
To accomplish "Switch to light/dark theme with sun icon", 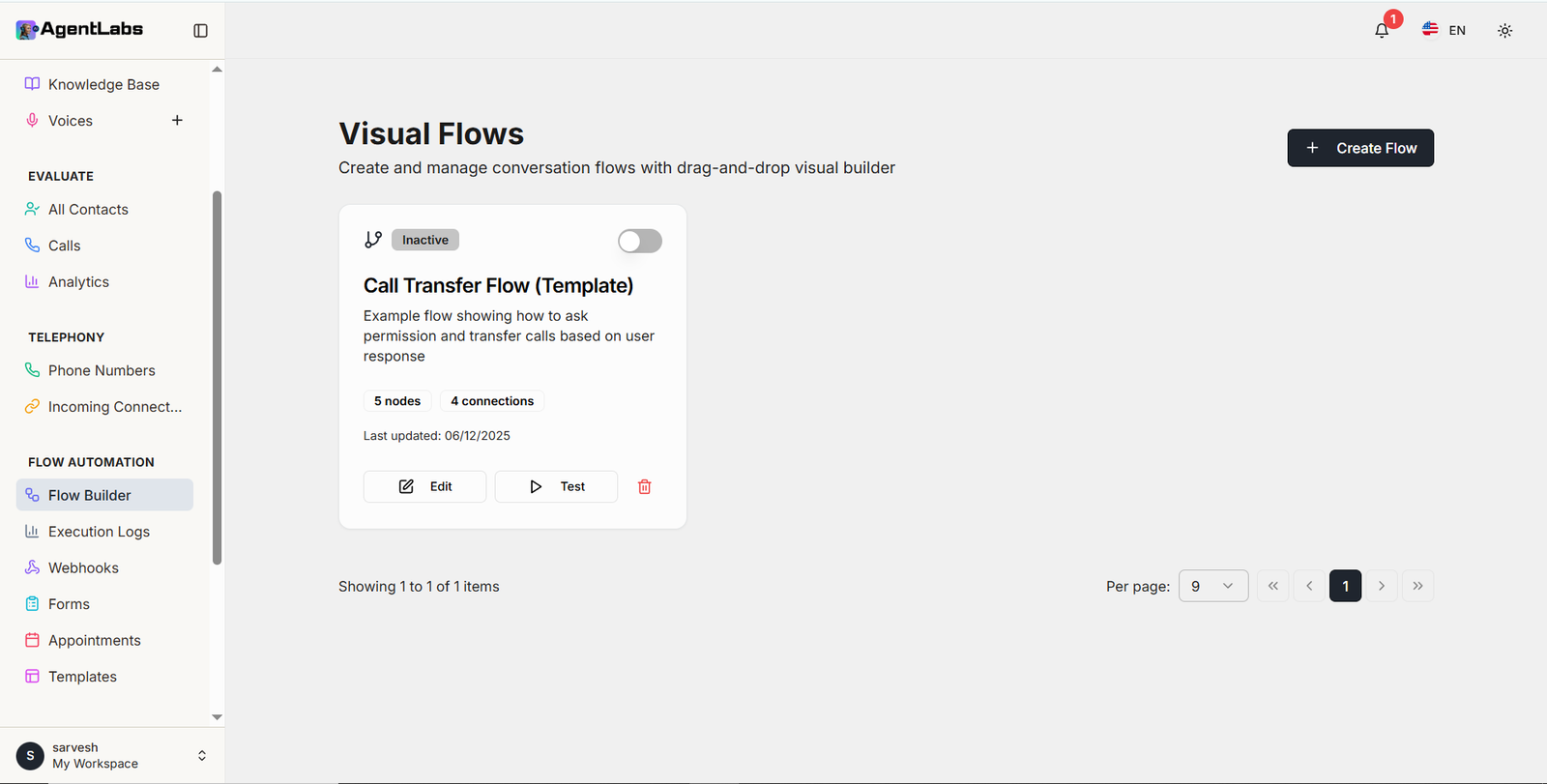I will [1504, 30].
